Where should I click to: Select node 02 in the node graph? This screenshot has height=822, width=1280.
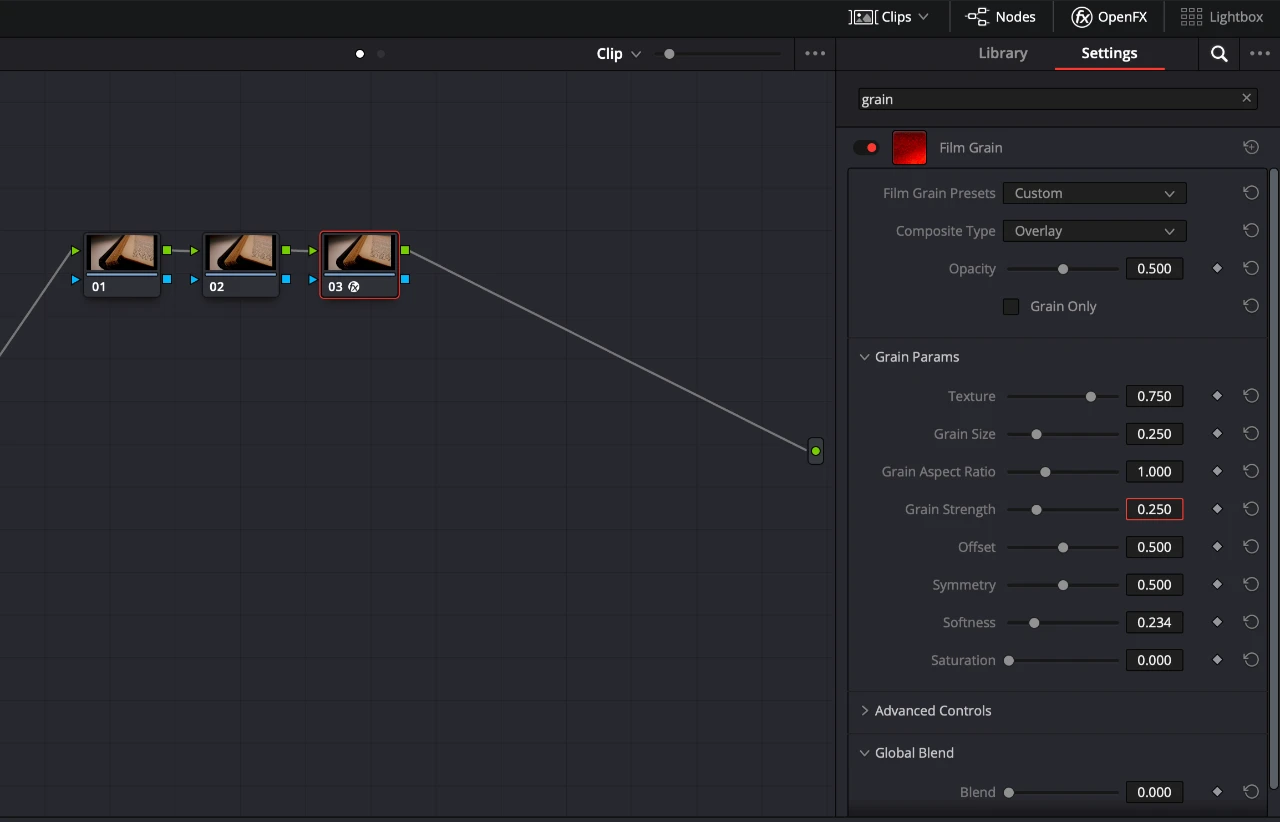pos(240,263)
